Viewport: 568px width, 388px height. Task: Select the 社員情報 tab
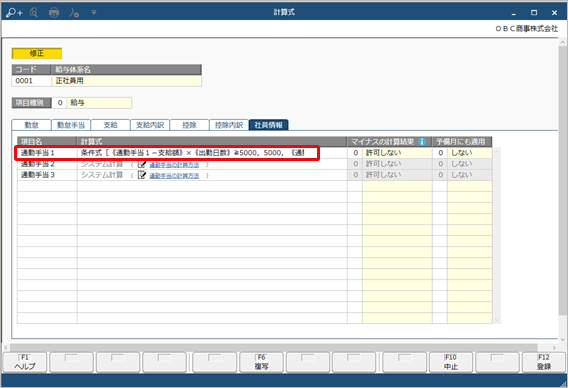point(268,125)
